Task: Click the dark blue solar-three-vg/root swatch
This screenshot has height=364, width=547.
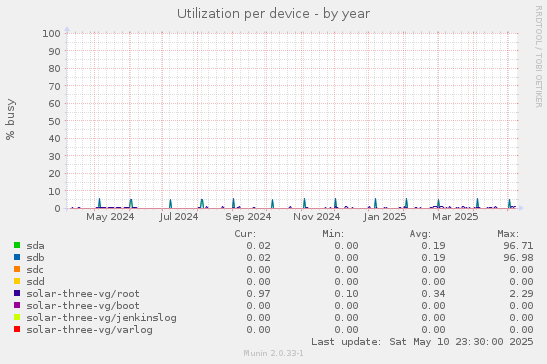Action: pyautogui.click(x=17, y=293)
